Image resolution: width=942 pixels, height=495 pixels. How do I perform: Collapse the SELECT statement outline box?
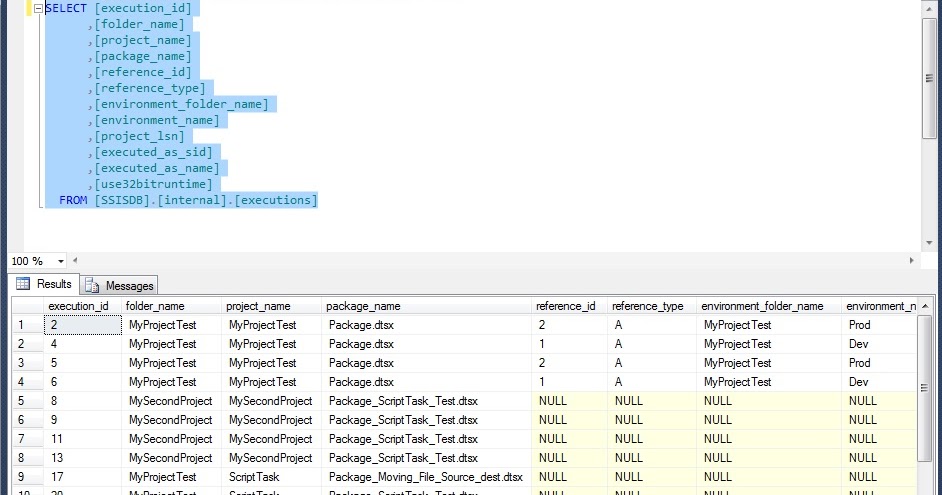click(x=38, y=8)
